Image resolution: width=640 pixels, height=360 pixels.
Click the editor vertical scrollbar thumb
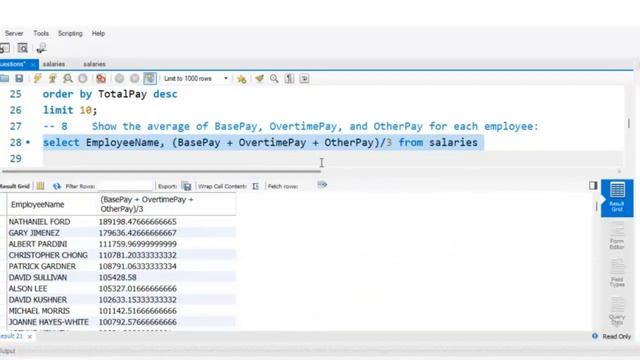629,122
